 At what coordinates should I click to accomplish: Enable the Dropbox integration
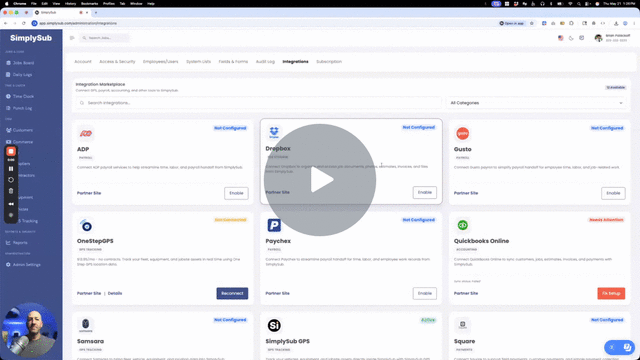pyautogui.click(x=424, y=192)
